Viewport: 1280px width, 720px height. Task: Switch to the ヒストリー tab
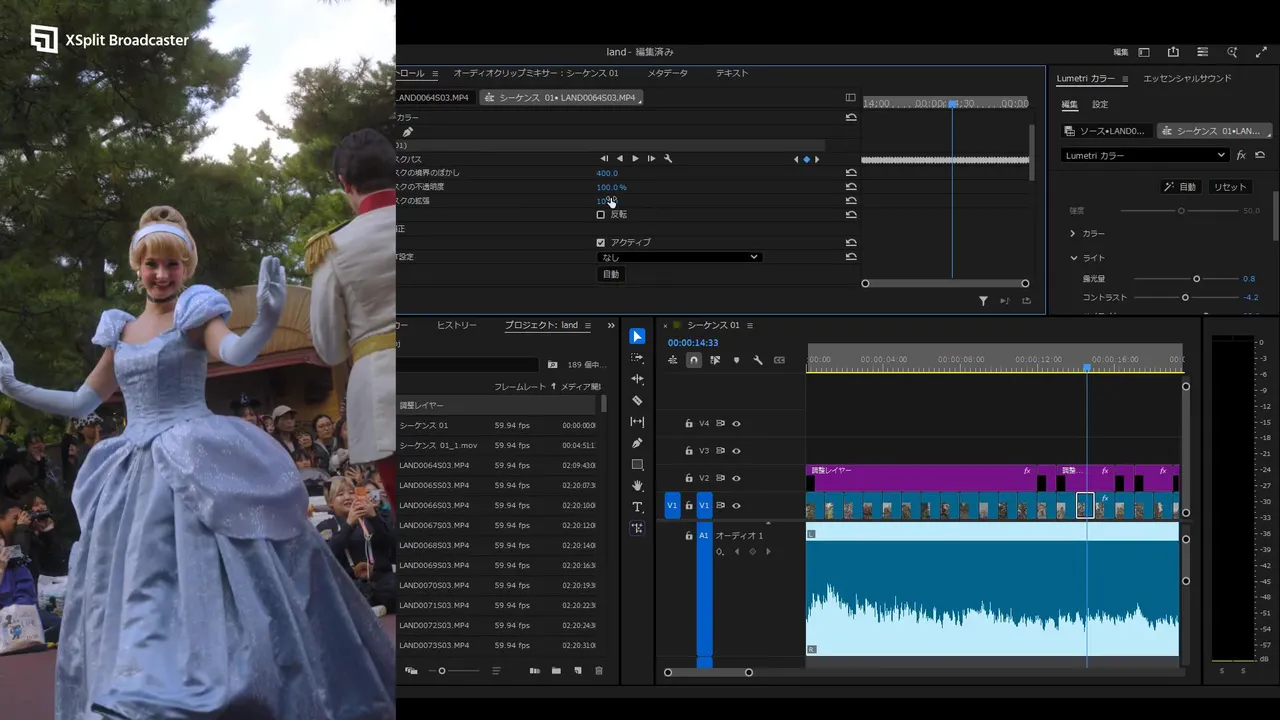click(x=456, y=325)
